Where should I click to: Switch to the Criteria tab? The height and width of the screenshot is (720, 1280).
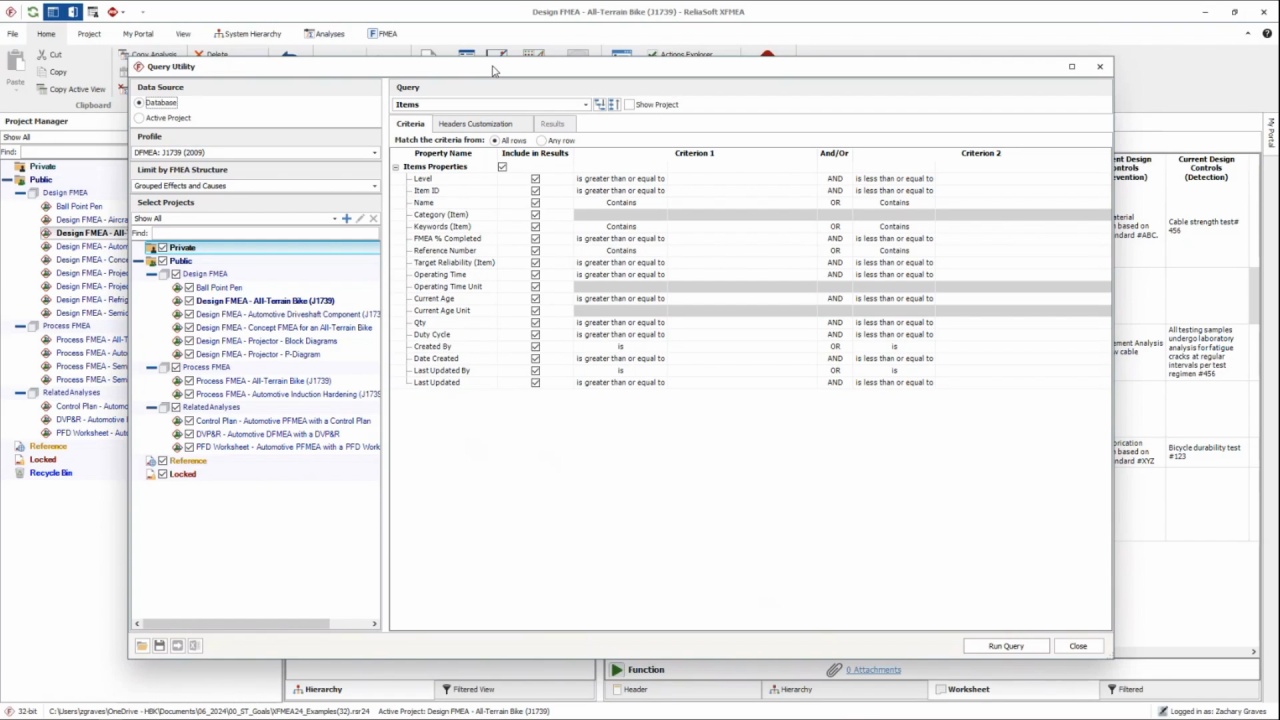410,124
